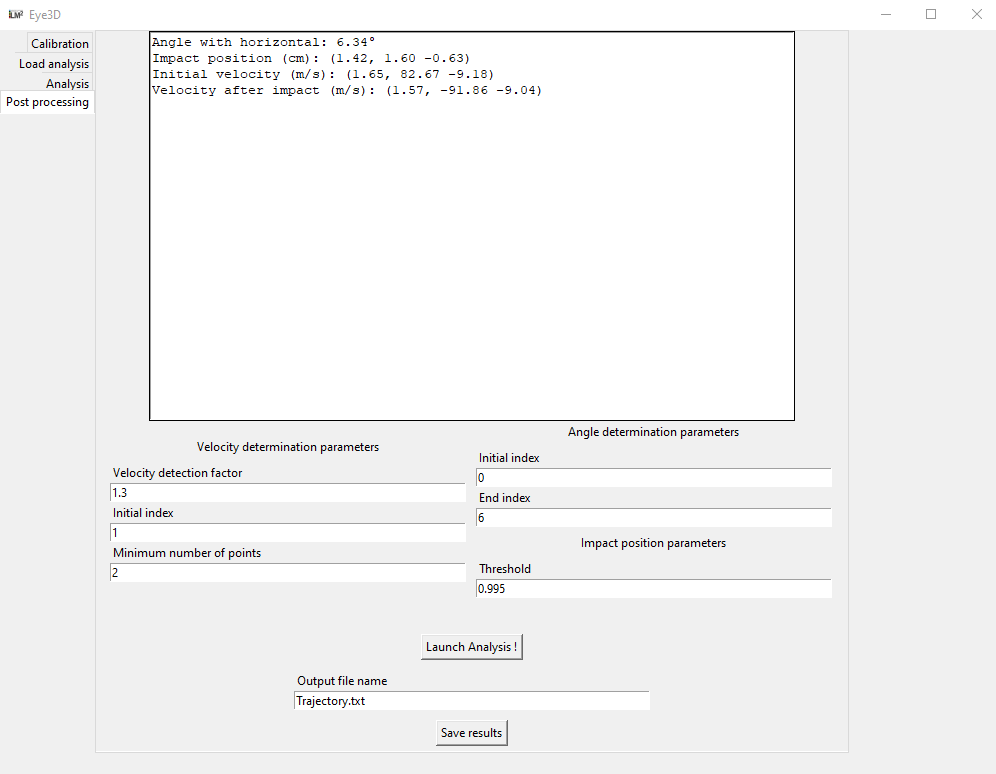Click the Launch Analysis ! button
Image resolution: width=996 pixels, height=774 pixels.
tap(471, 647)
